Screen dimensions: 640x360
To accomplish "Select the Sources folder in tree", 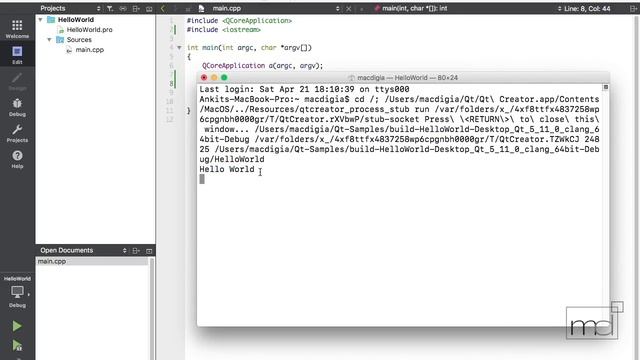I will 79,40.
